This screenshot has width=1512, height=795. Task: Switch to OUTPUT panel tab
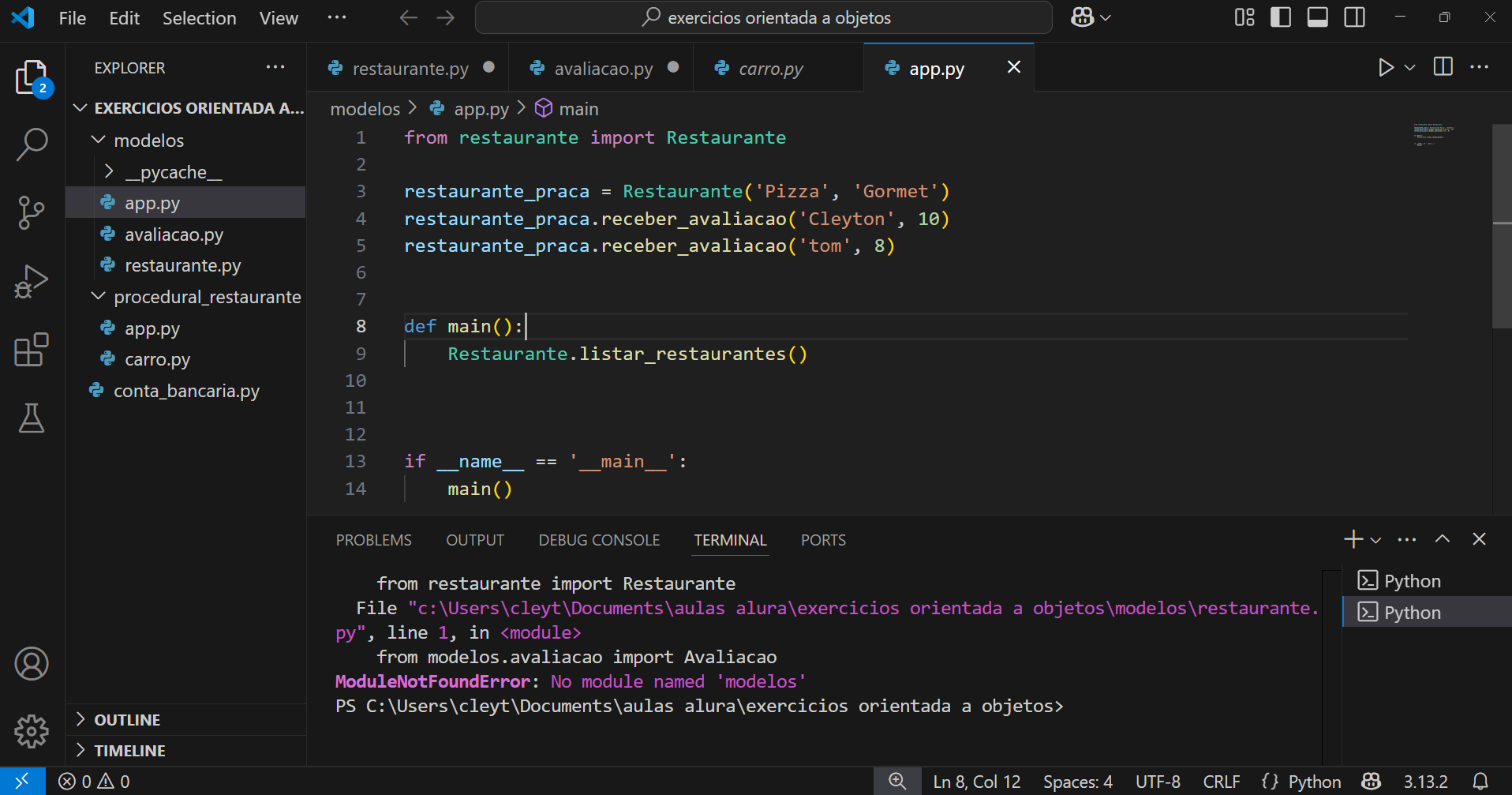[475, 540]
